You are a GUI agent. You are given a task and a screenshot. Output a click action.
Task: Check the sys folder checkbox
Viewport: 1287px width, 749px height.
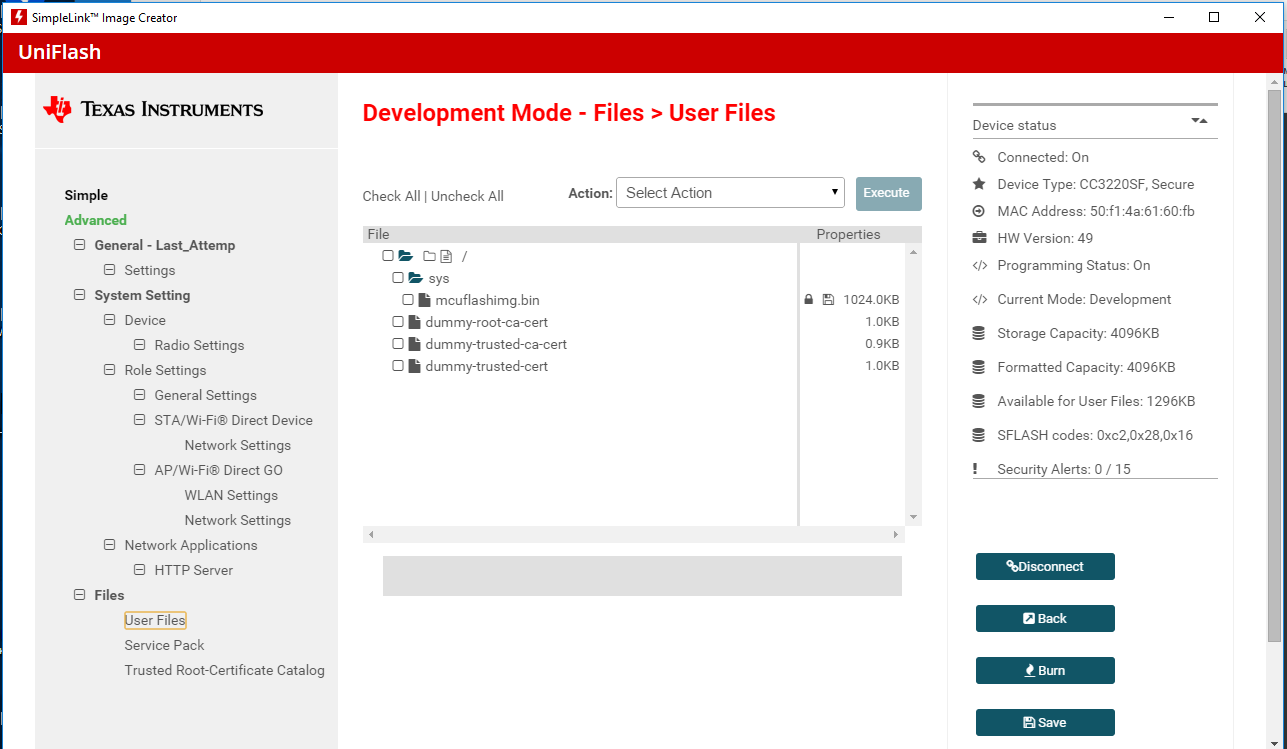(x=398, y=278)
